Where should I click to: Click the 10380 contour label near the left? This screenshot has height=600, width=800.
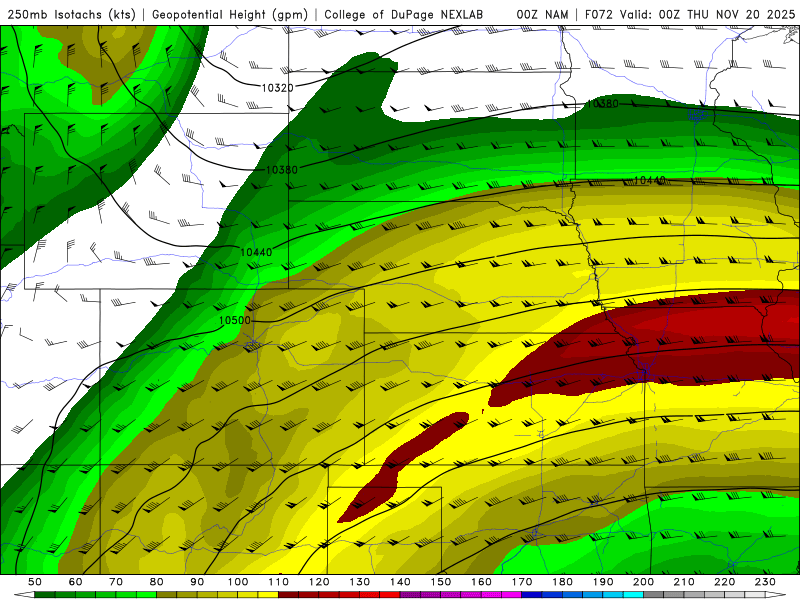point(282,169)
